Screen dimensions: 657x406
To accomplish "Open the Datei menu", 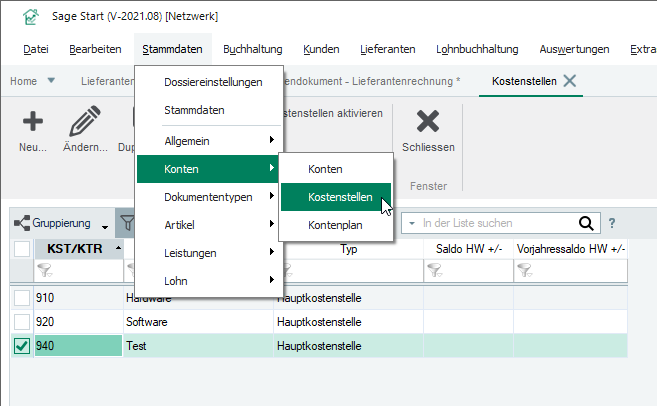I will 36,49.
